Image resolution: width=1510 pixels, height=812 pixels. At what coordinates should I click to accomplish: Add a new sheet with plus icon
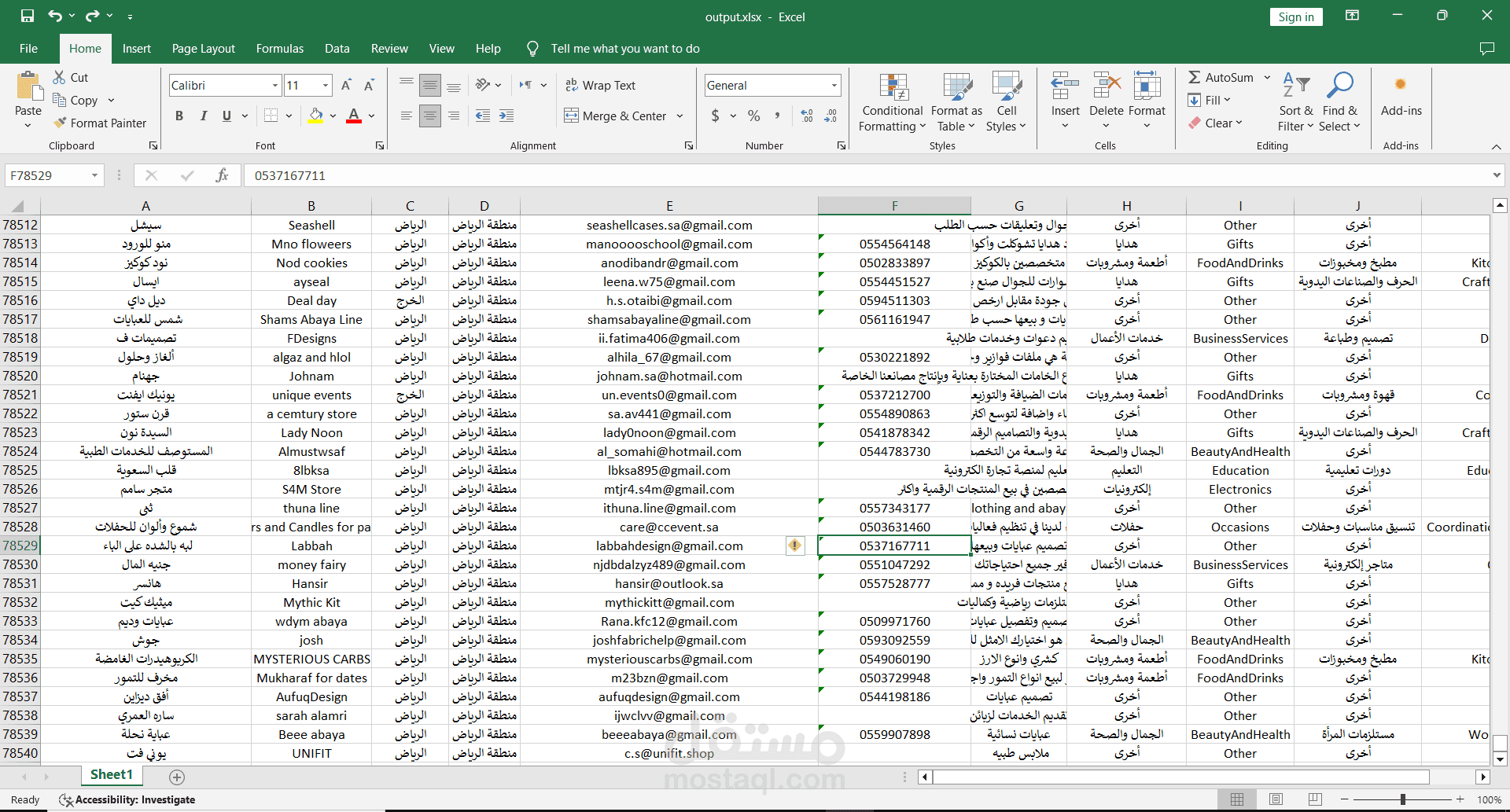(177, 777)
